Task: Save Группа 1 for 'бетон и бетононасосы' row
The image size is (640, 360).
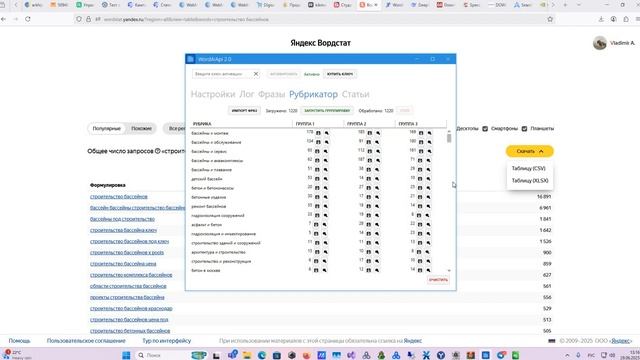Action: 317,188
